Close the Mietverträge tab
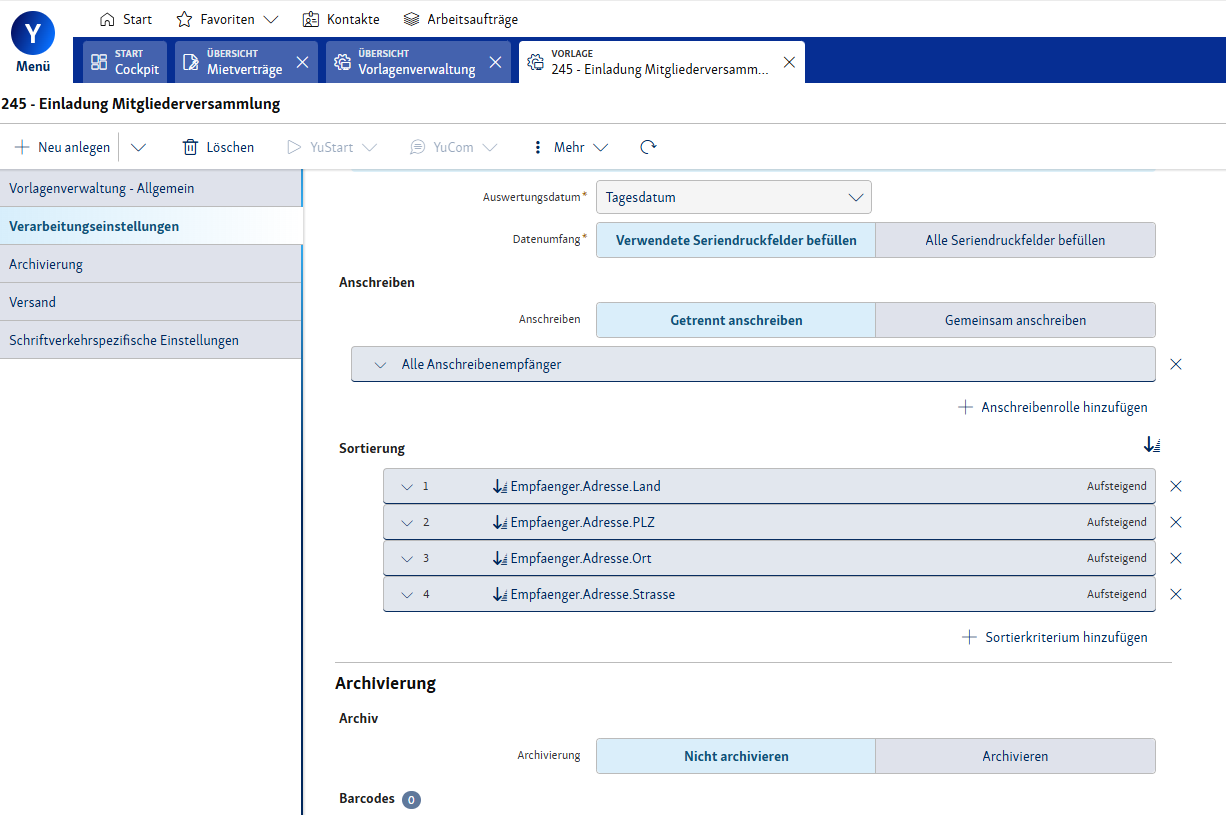 [303, 62]
